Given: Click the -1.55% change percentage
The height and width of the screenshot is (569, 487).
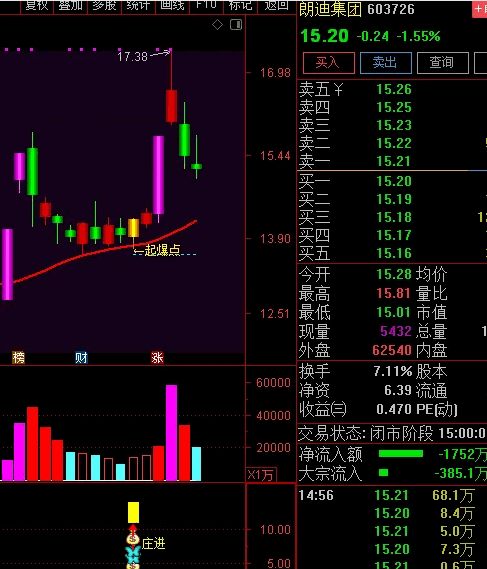Looking at the screenshot, I should [418, 36].
